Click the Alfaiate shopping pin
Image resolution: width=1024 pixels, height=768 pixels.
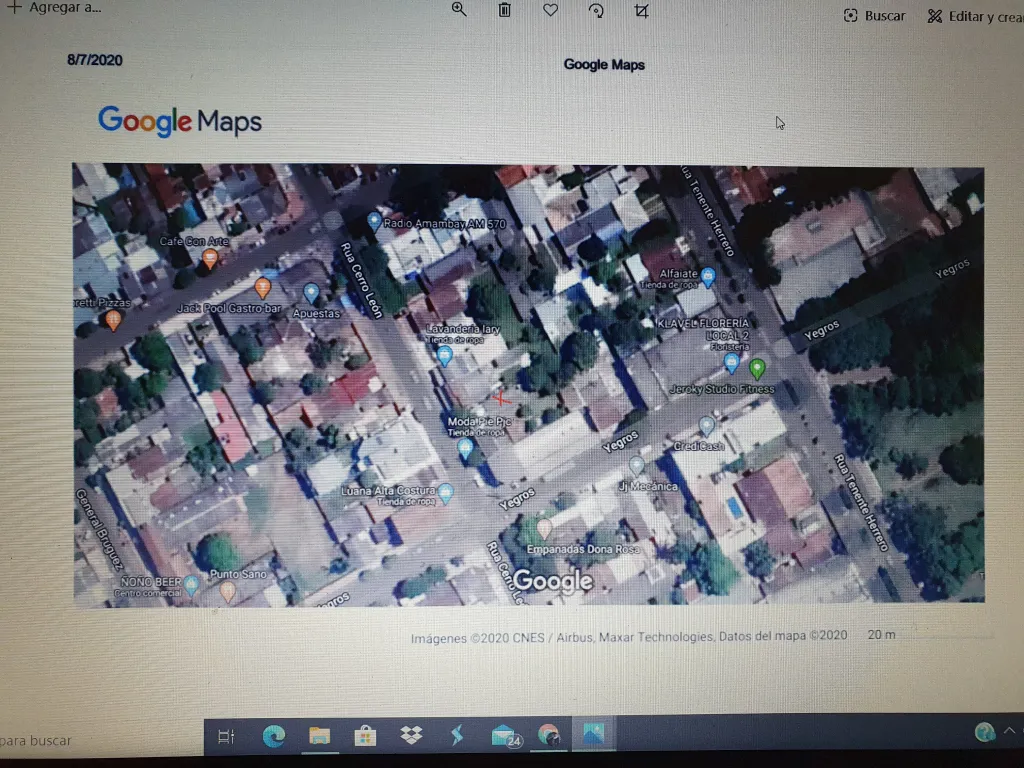pos(708,277)
